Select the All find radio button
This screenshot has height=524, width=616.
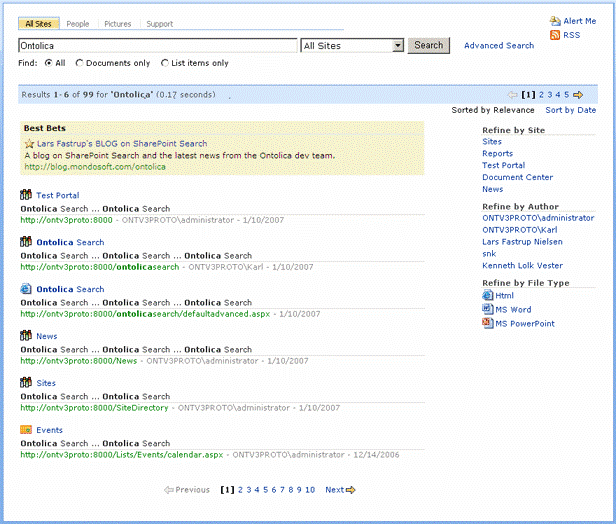pyautogui.click(x=48, y=63)
